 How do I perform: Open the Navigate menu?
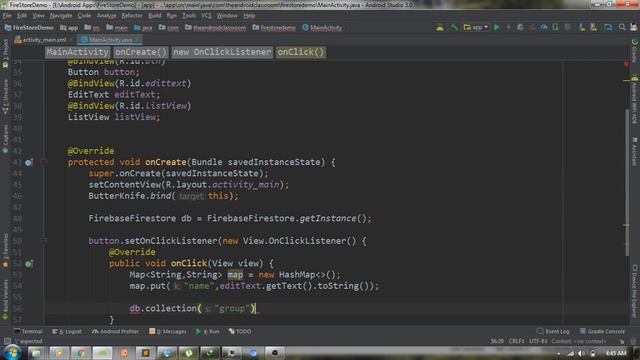(x=61, y=16)
